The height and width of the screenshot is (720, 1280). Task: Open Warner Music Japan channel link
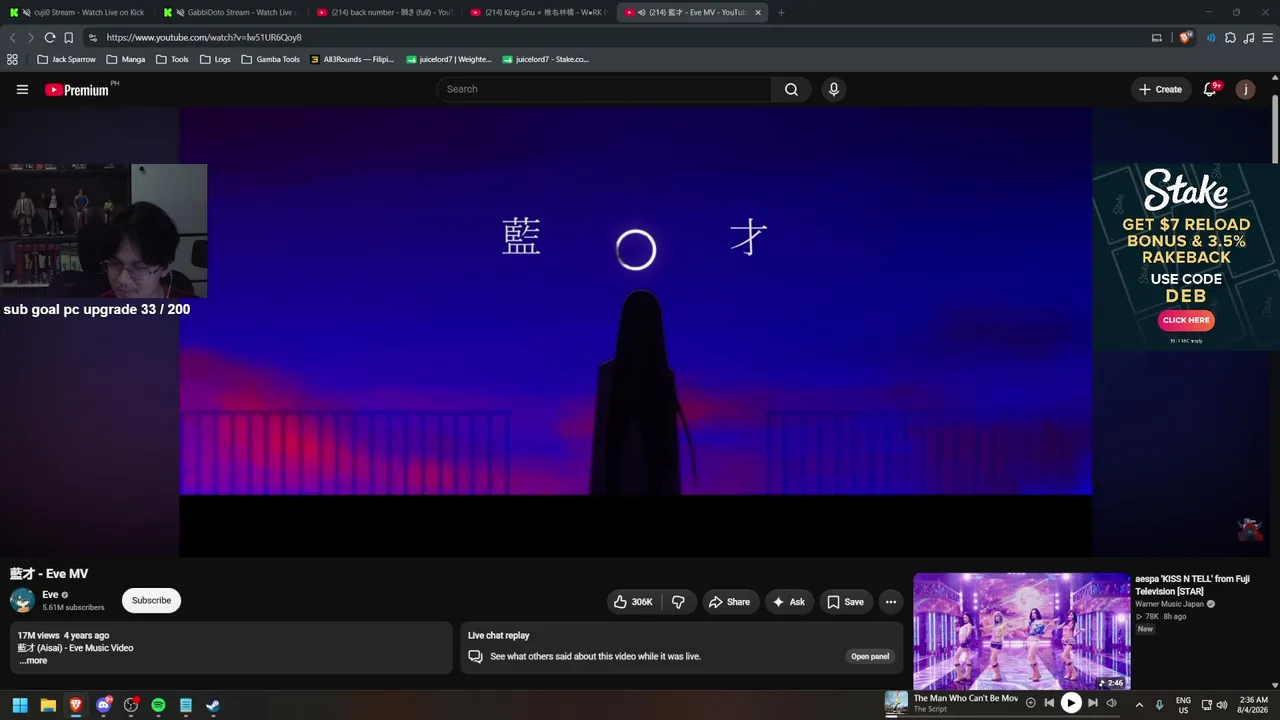point(1169,604)
